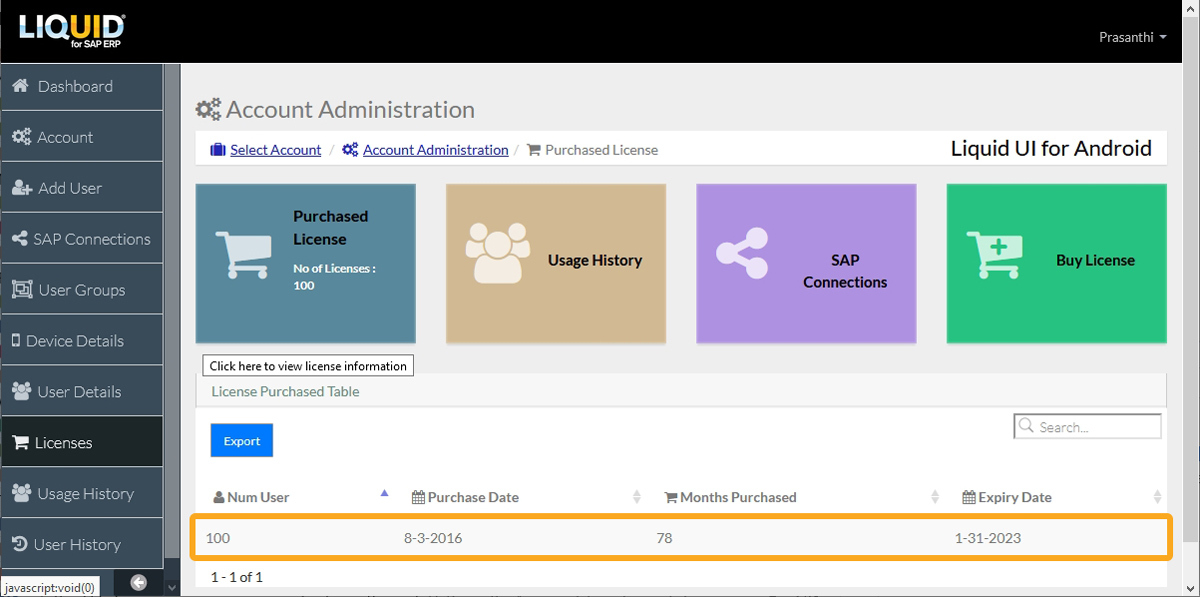Click the Export button
This screenshot has height=597, width=1200.
pos(242,441)
